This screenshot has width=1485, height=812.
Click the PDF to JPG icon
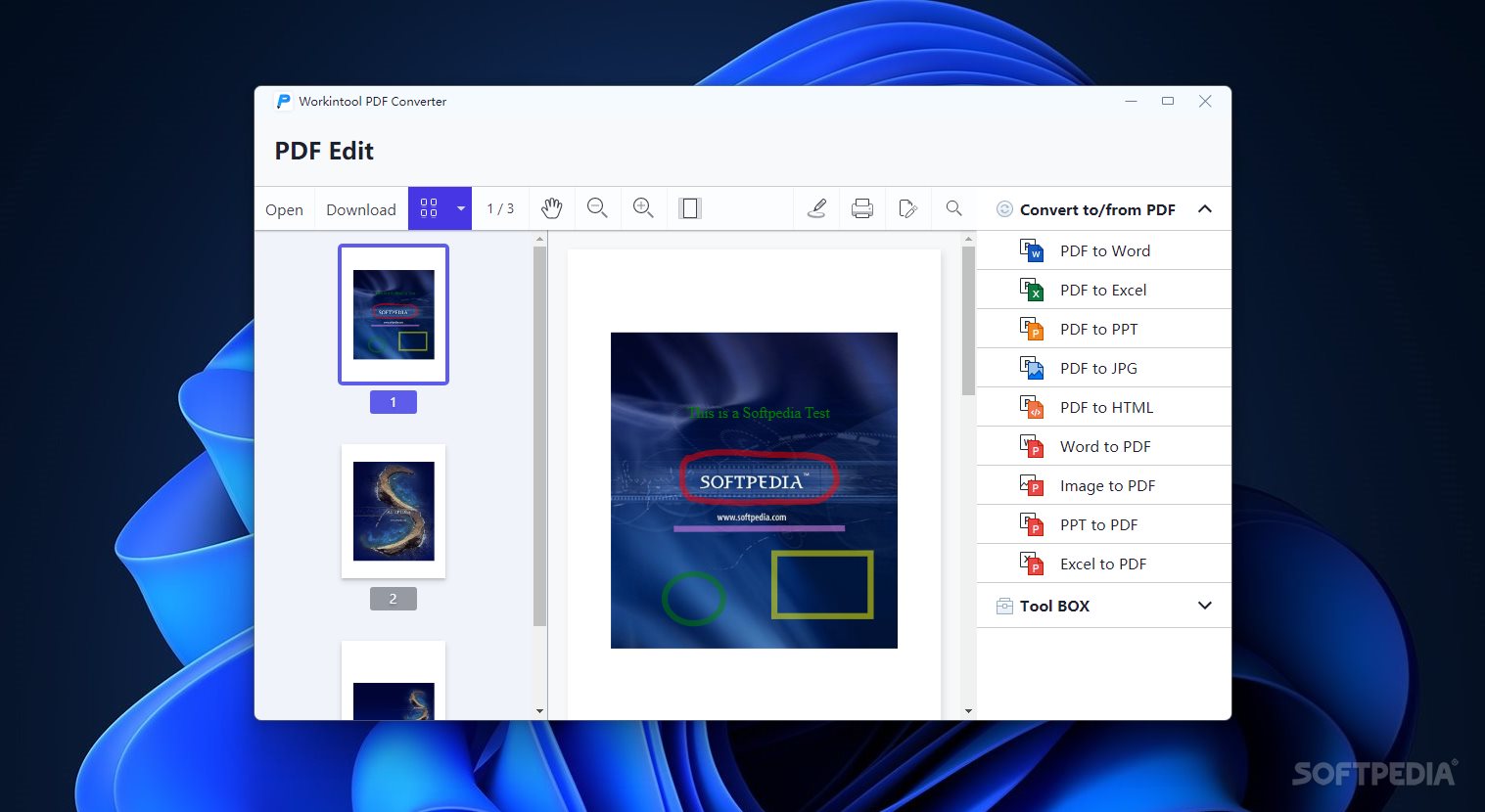point(1032,368)
